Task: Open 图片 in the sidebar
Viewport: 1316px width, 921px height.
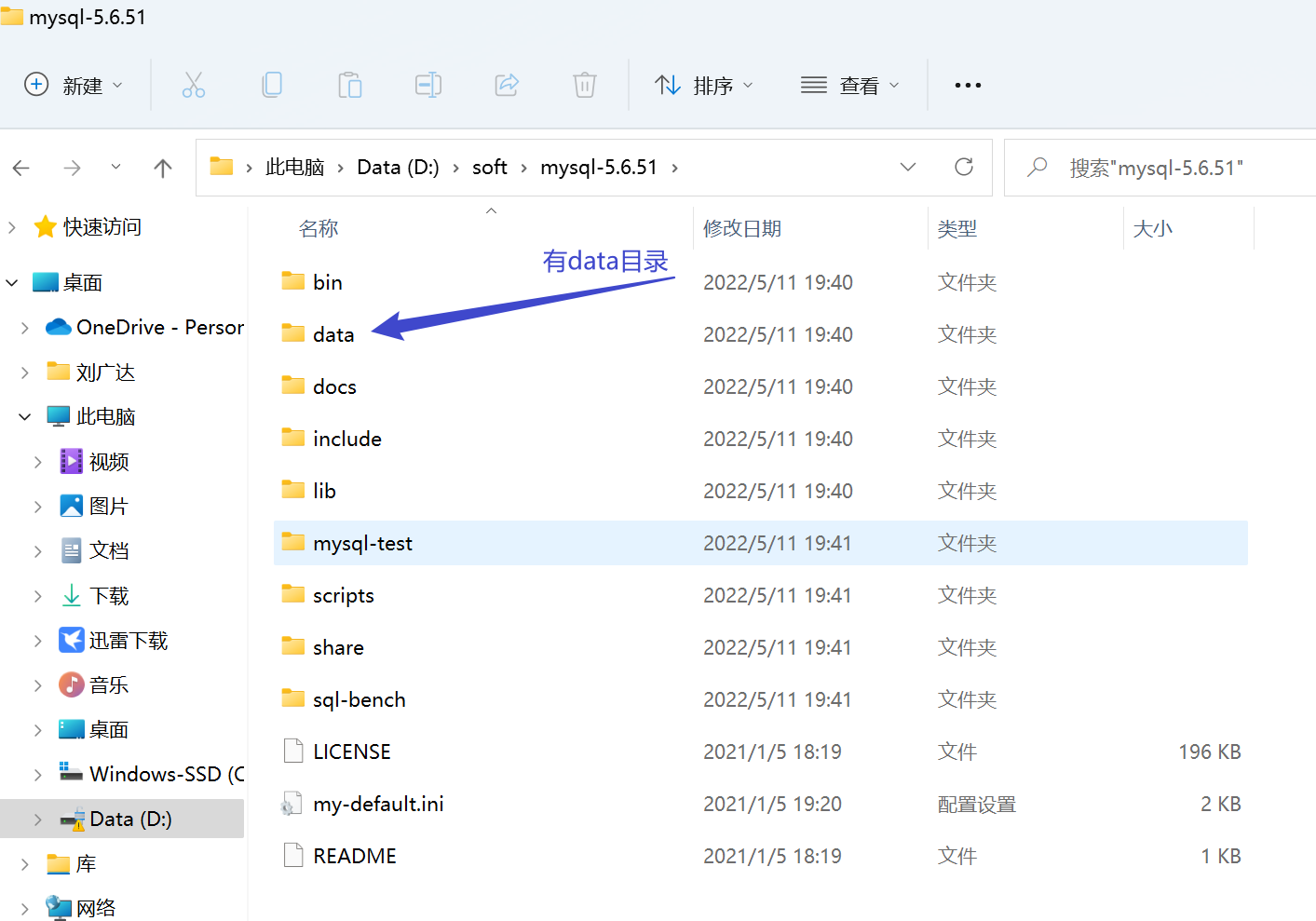Action: (109, 507)
